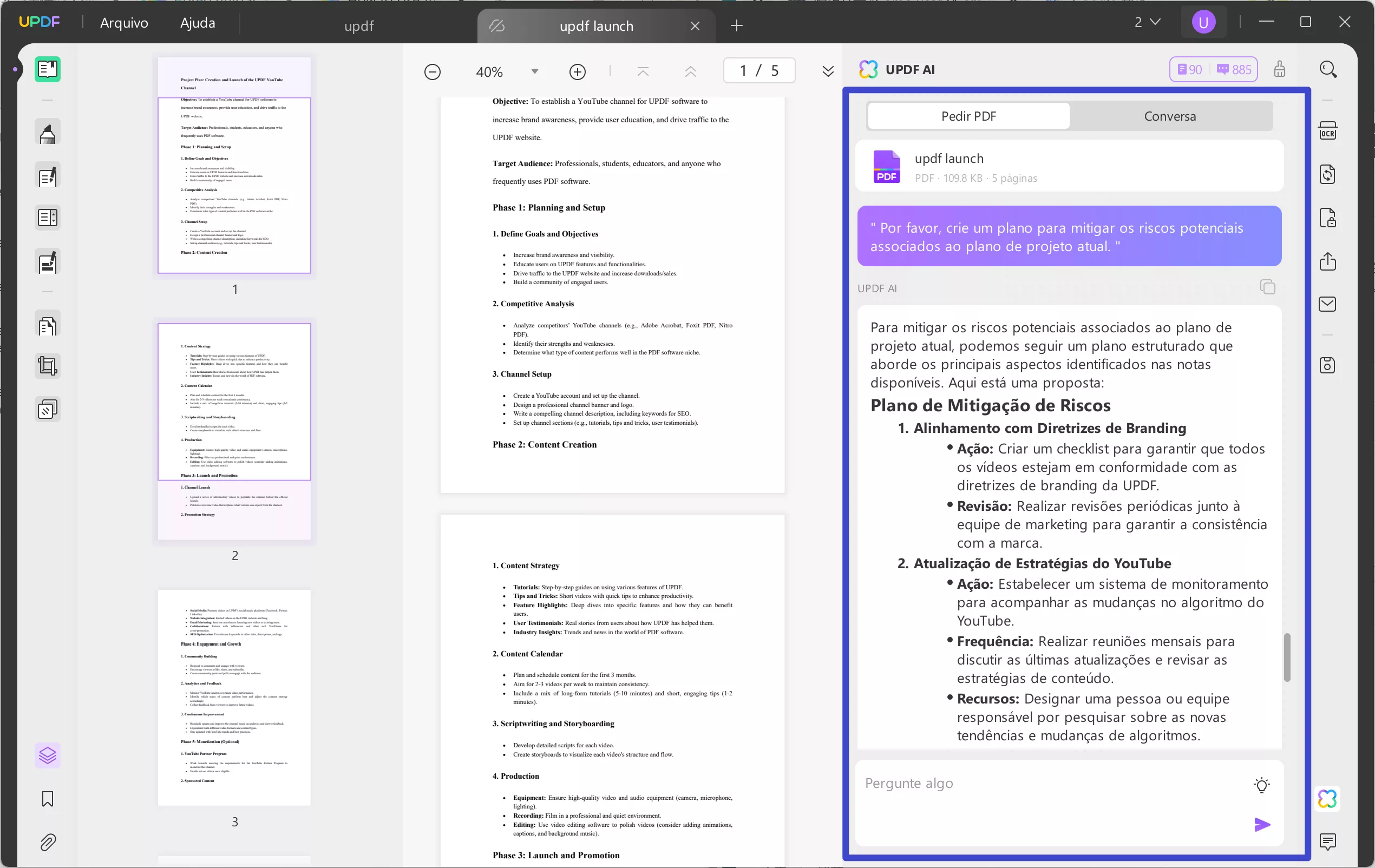Click the Attachments paperclip icon

click(48, 843)
